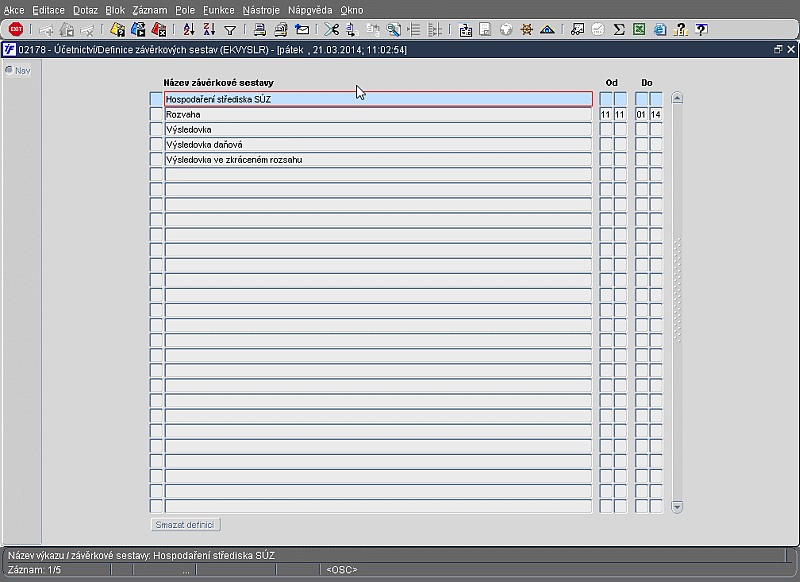
Task: Click Rozvaha's Do field containing 14
Action: pyautogui.click(x=656, y=114)
